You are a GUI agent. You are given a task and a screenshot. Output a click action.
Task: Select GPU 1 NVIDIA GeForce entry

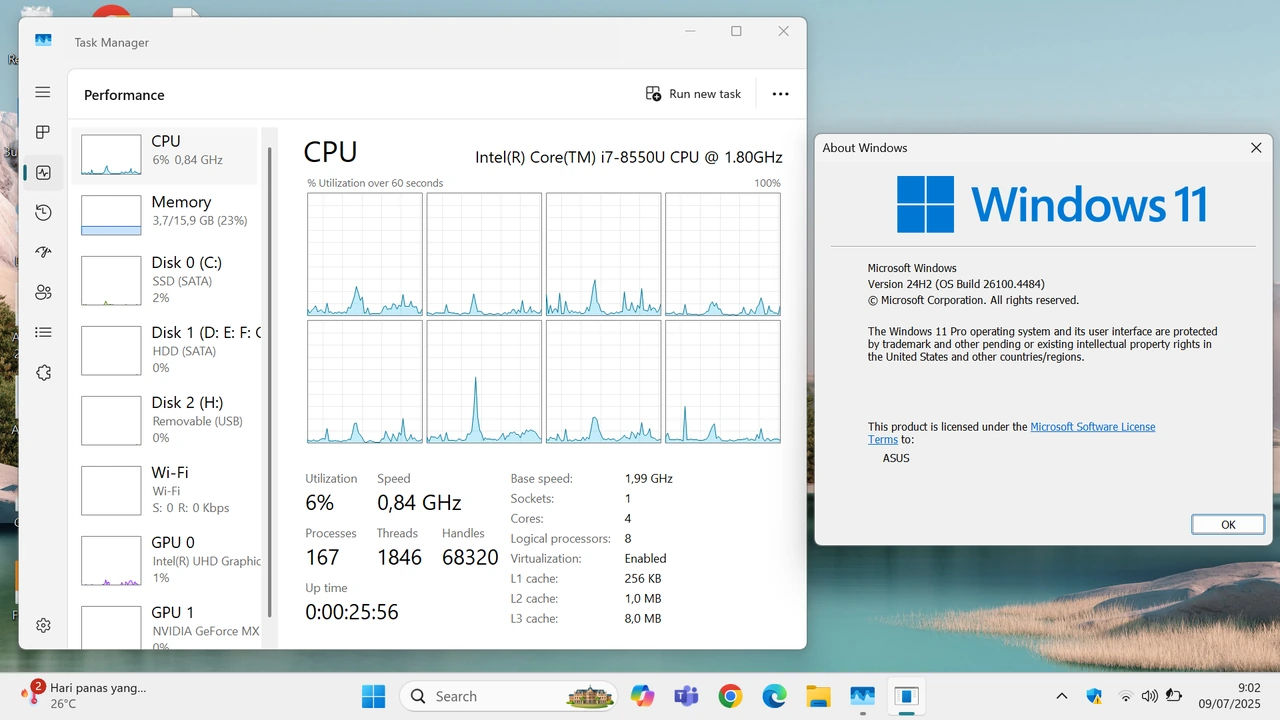[x=165, y=626]
